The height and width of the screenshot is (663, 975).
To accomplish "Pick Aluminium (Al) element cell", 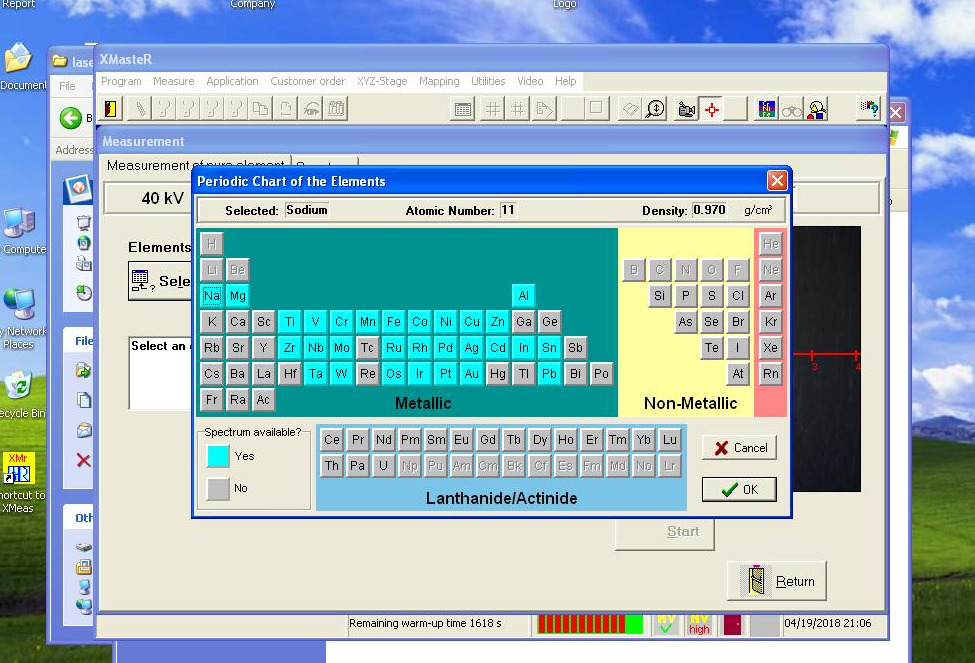I will click(524, 296).
